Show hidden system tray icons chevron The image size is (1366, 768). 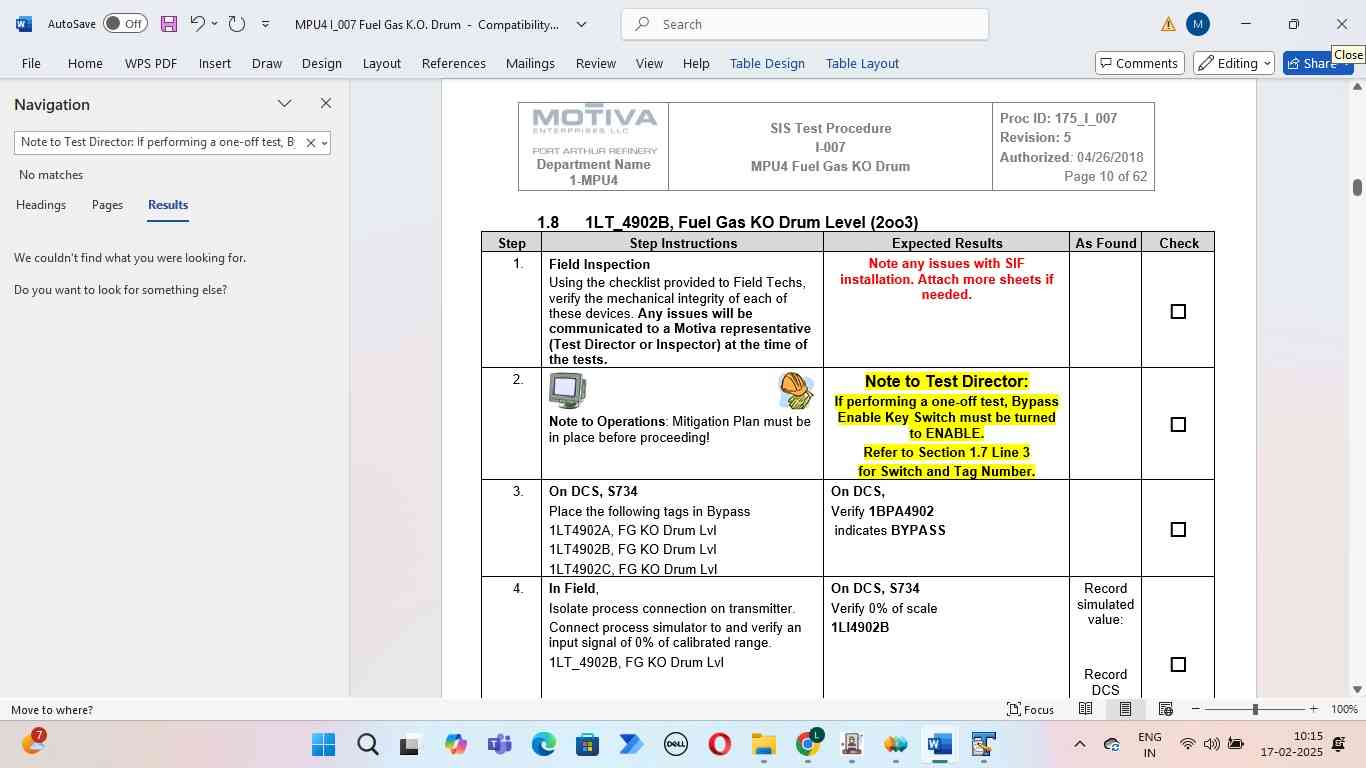coord(1079,745)
